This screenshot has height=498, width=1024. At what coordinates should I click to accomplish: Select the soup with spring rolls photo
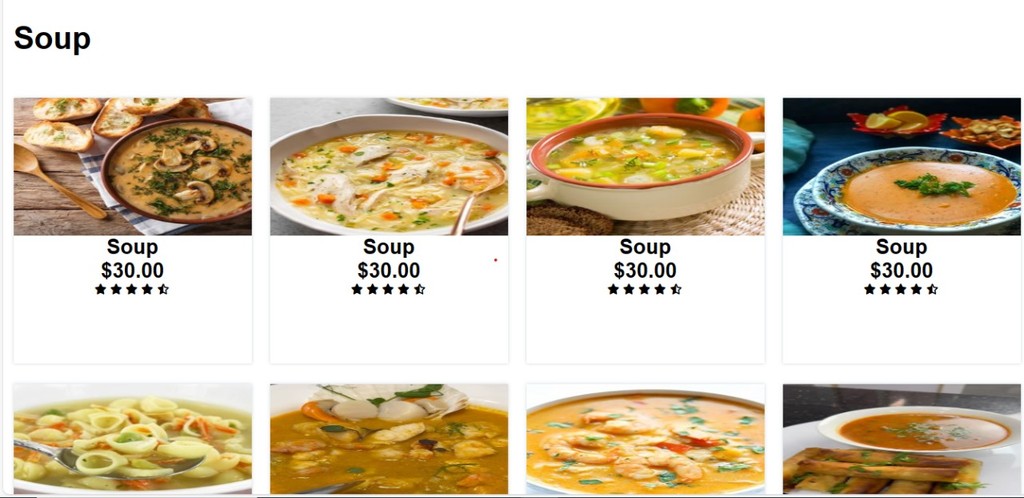pos(902,439)
